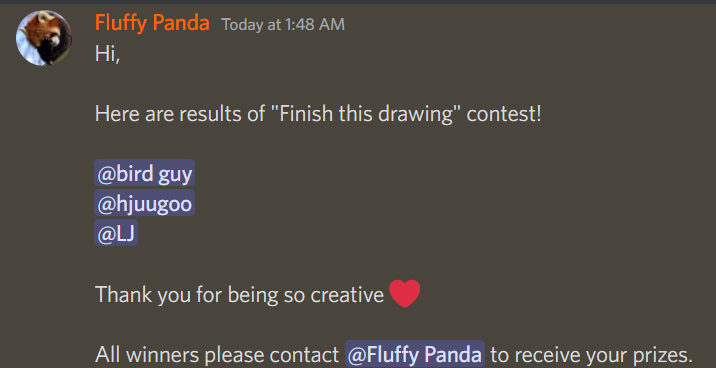Click the Today at 1:48 AM timestamp
This screenshot has width=716, height=368.
click(x=283, y=25)
